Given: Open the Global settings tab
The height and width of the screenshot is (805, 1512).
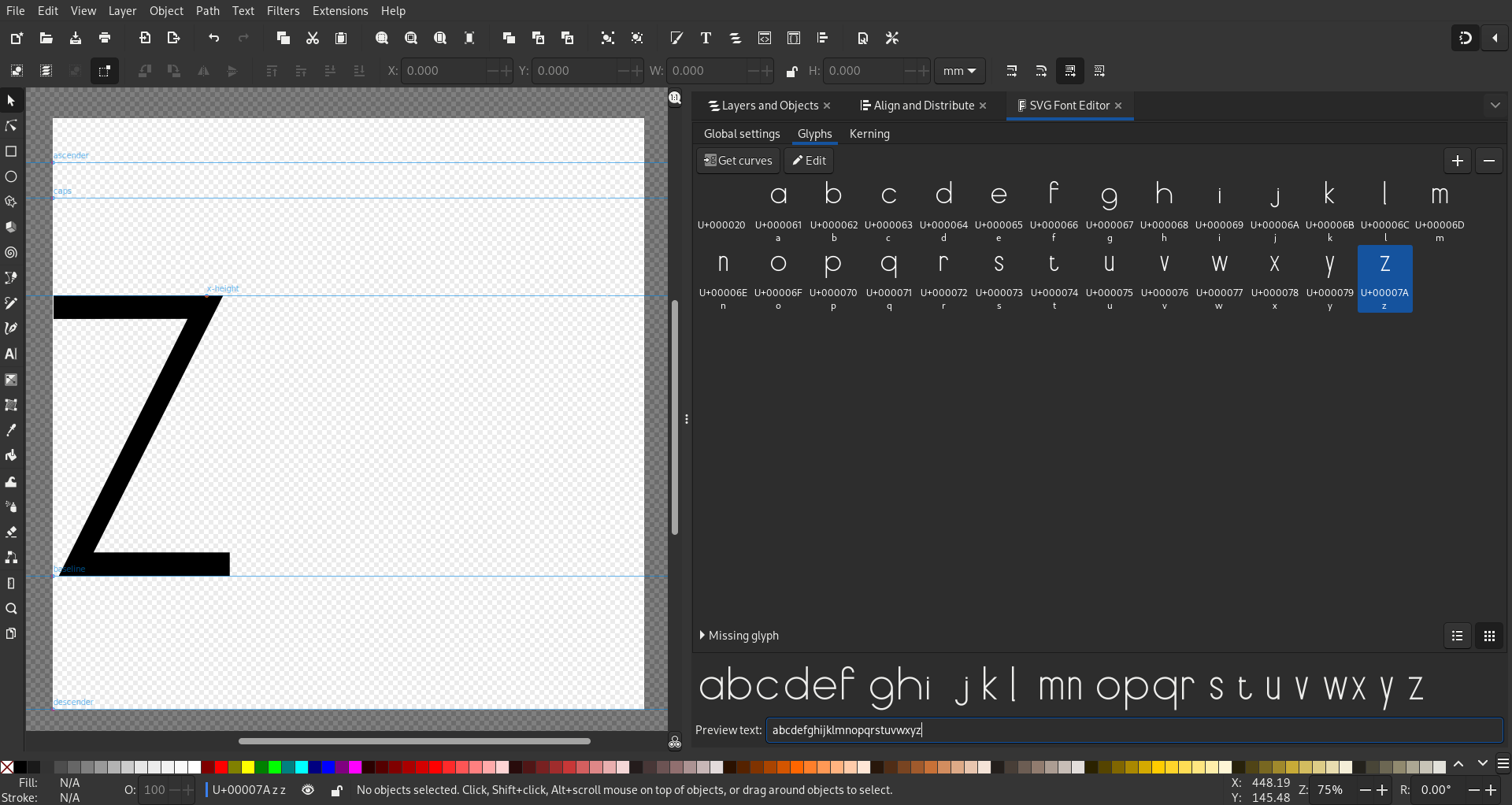Looking at the screenshot, I should pos(742,134).
